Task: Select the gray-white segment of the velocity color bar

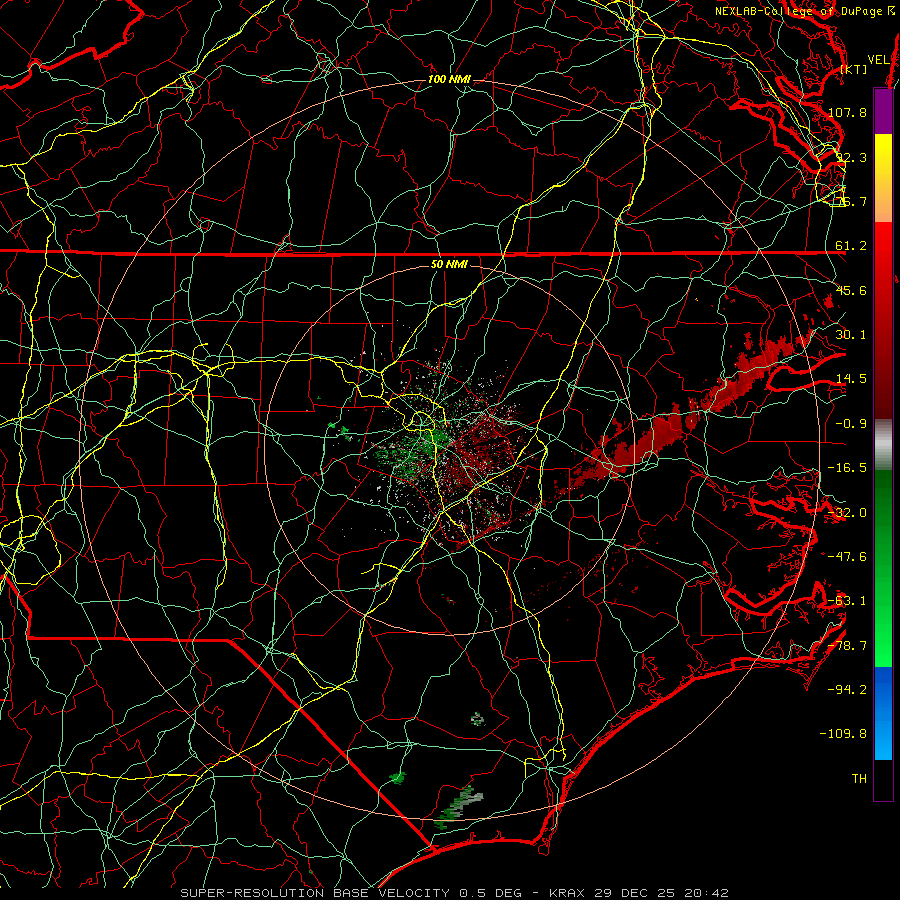Action: pos(883,445)
